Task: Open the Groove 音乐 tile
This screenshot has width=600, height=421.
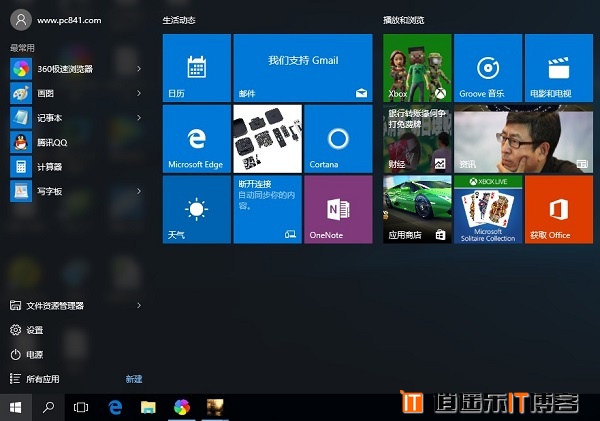Action: pyautogui.click(x=488, y=68)
